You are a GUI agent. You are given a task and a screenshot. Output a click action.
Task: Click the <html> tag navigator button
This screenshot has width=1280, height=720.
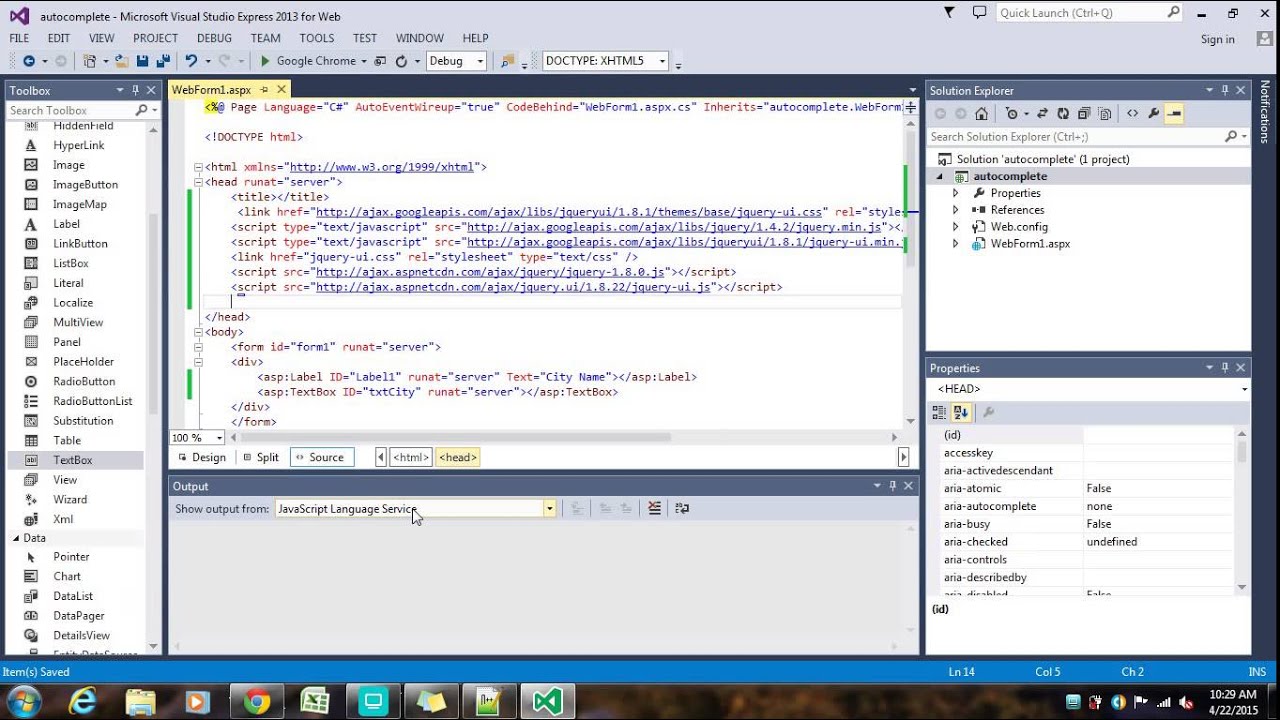(x=411, y=457)
